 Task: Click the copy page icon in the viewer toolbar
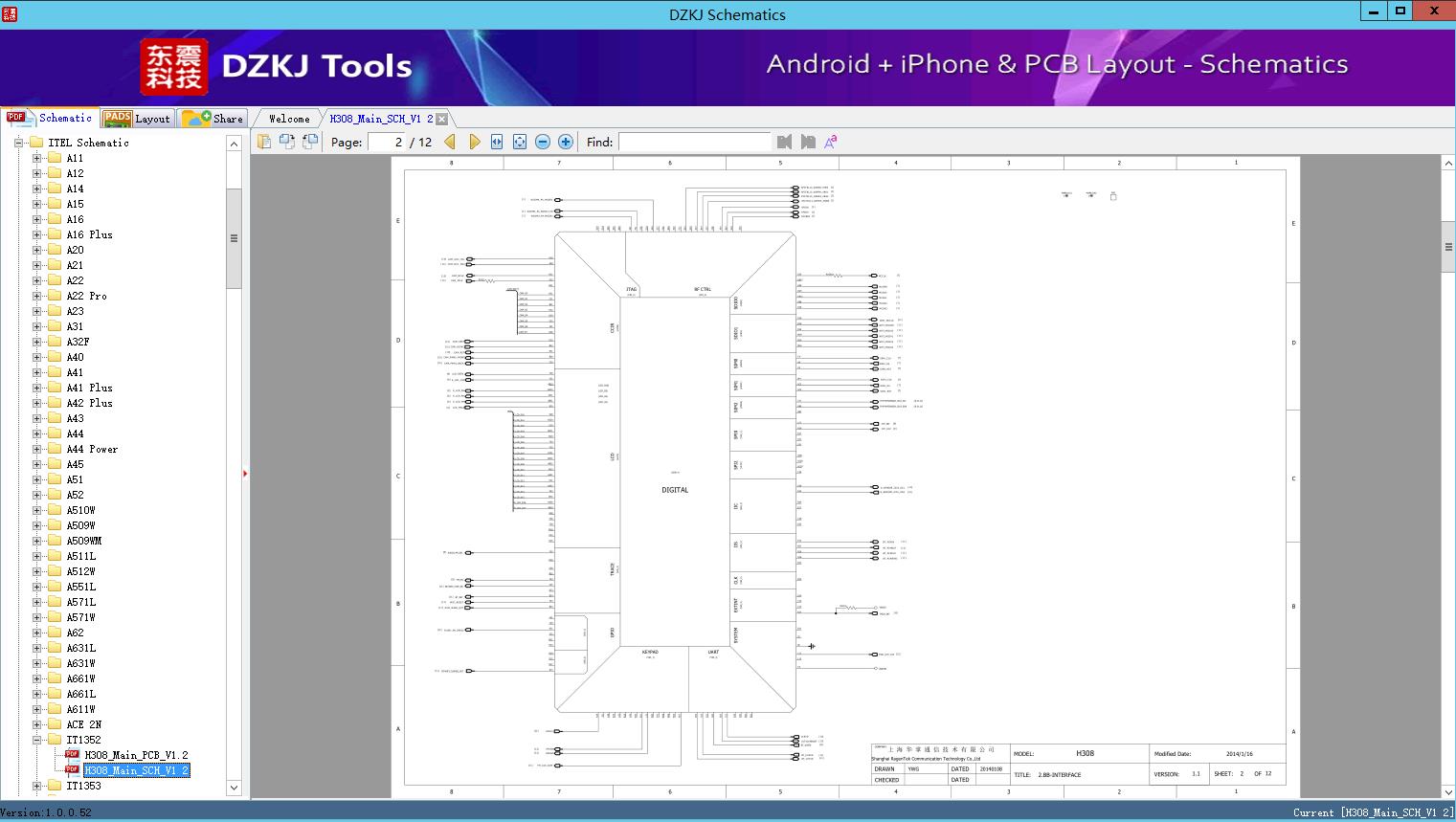pyautogui.click(x=264, y=142)
